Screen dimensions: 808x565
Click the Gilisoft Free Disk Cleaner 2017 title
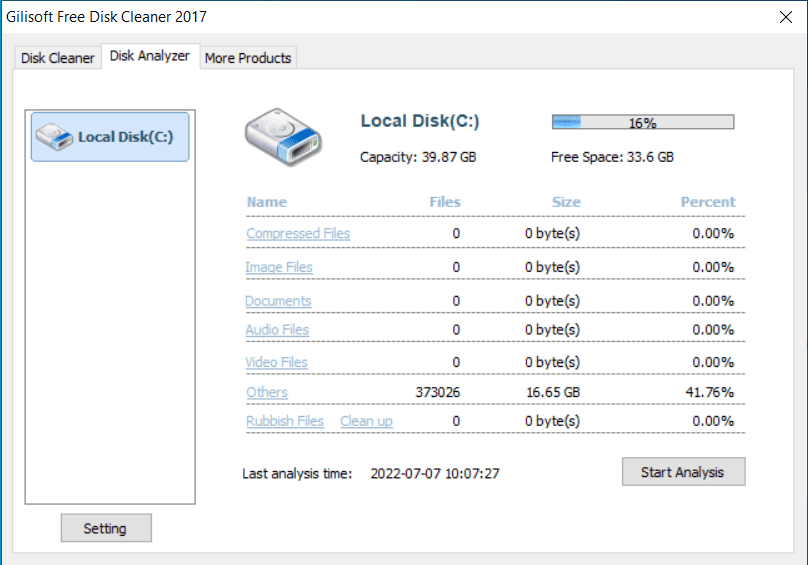106,17
